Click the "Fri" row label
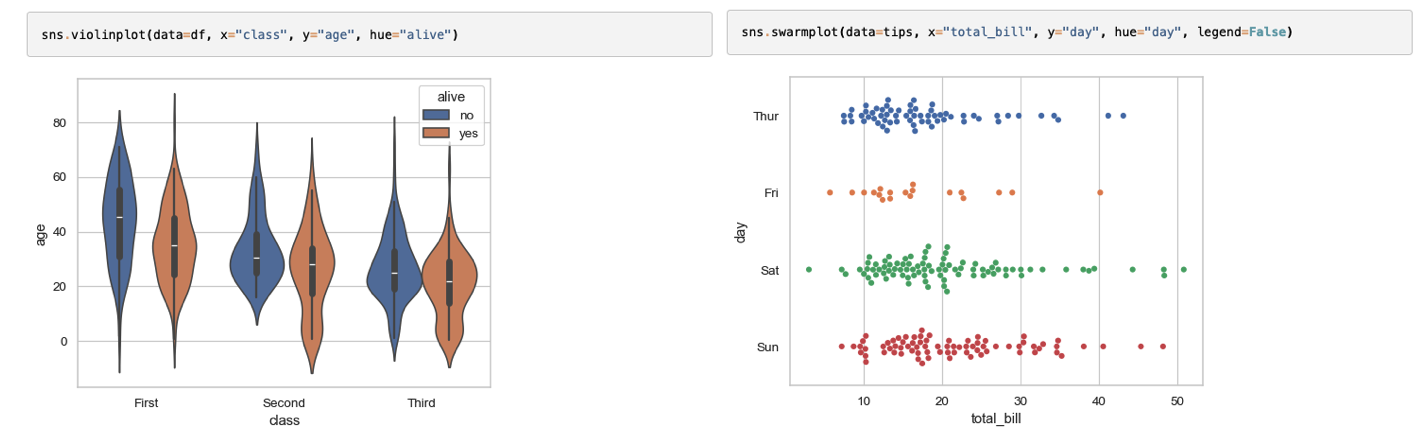Viewport: 1426px width, 444px height. pos(770,193)
